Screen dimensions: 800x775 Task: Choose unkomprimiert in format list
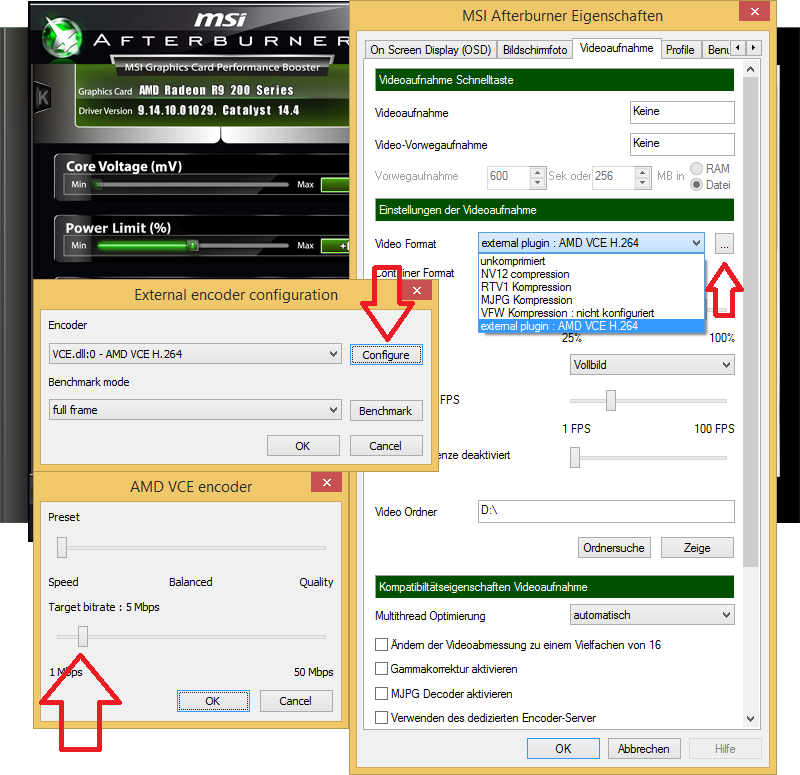(591, 261)
